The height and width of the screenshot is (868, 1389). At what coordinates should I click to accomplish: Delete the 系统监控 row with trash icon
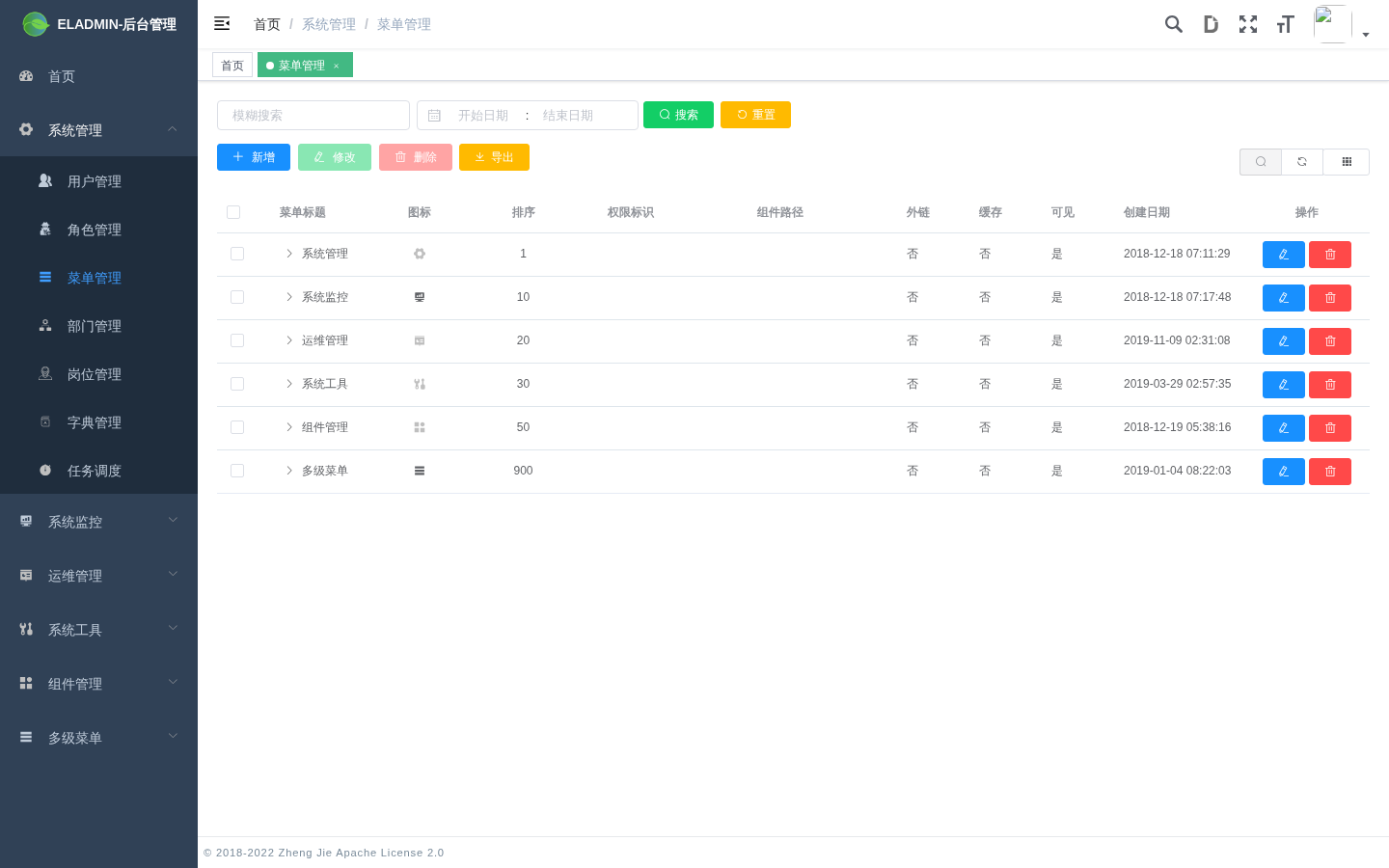[1330, 298]
